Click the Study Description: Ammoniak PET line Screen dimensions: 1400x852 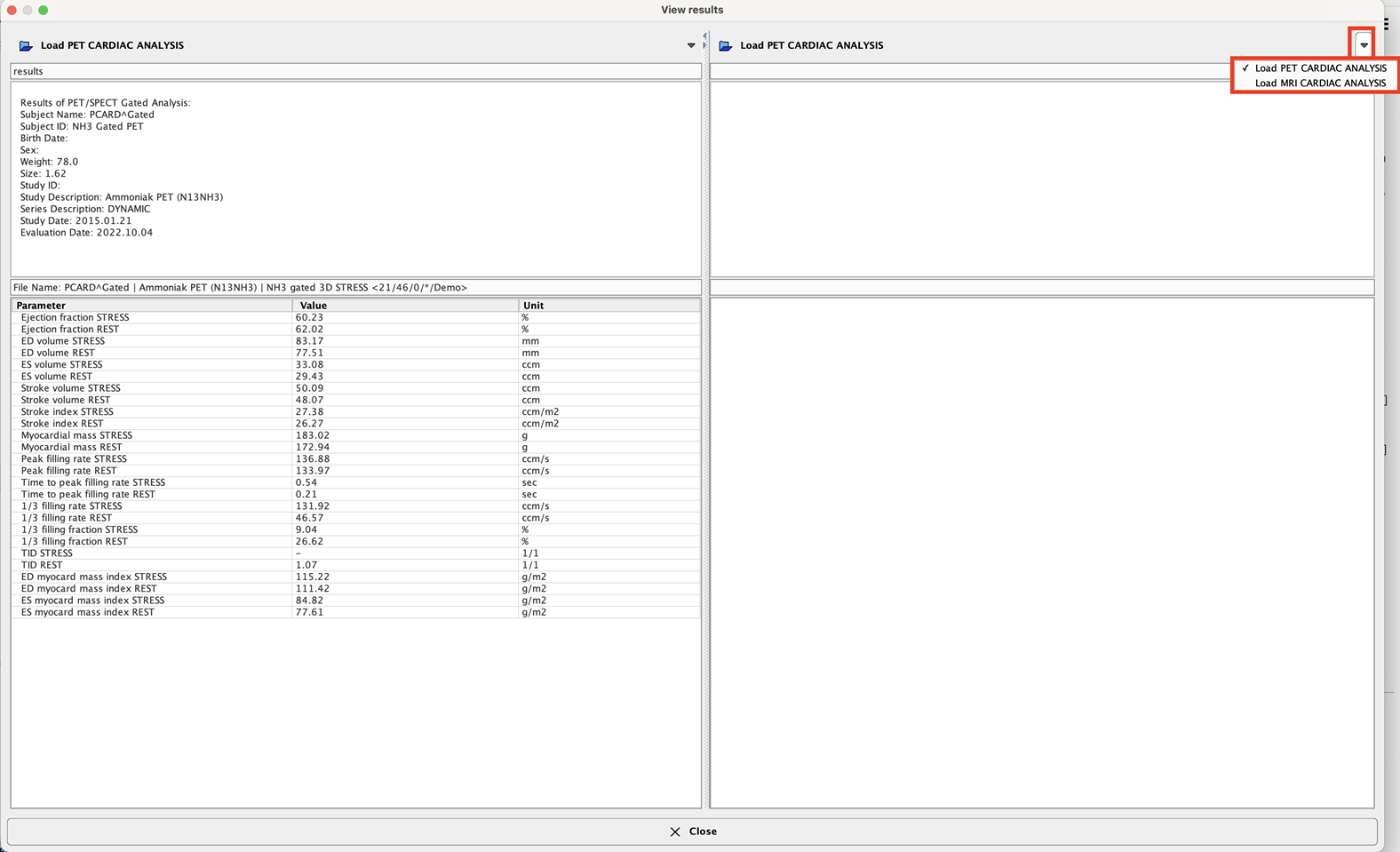click(x=122, y=197)
